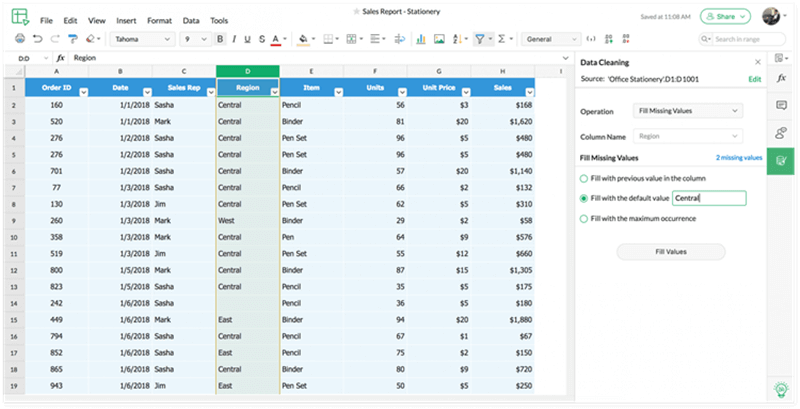Click the Share button
Viewport: 800px width, 409px height.
pos(725,16)
